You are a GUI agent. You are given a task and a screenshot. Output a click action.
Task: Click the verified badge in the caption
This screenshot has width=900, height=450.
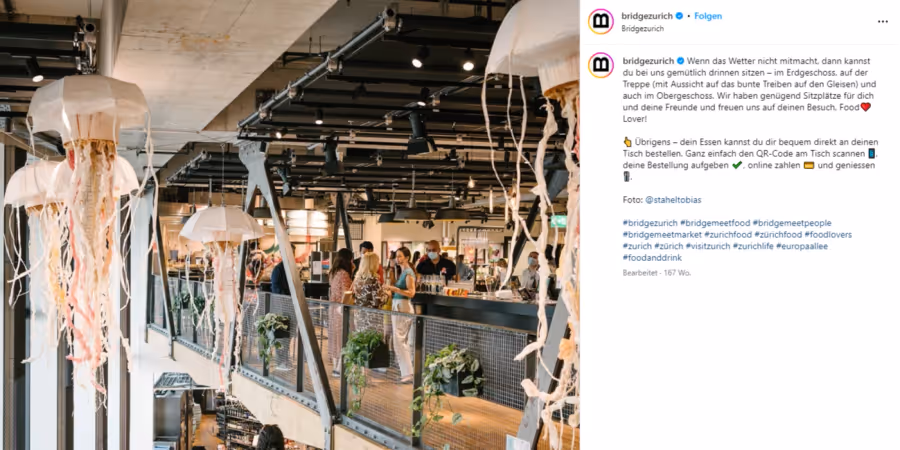(x=680, y=61)
